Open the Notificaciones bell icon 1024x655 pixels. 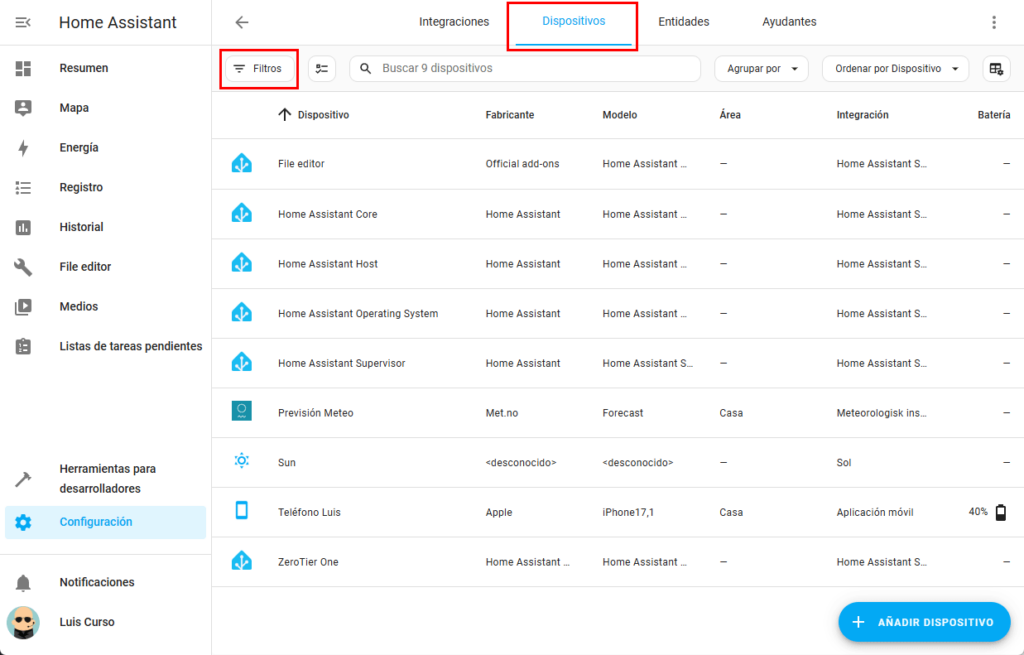[x=23, y=583]
